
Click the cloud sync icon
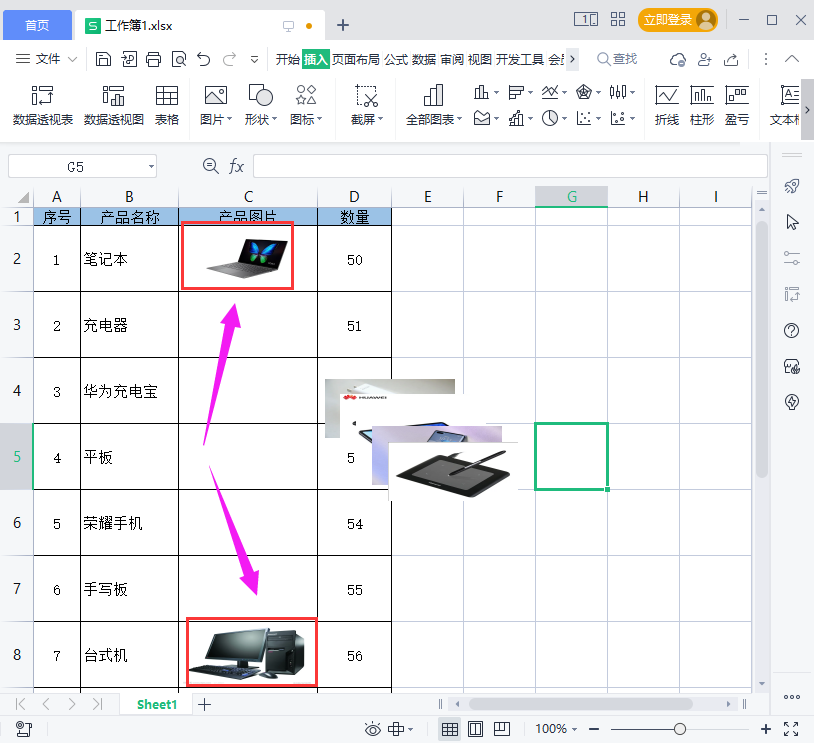(x=677, y=60)
